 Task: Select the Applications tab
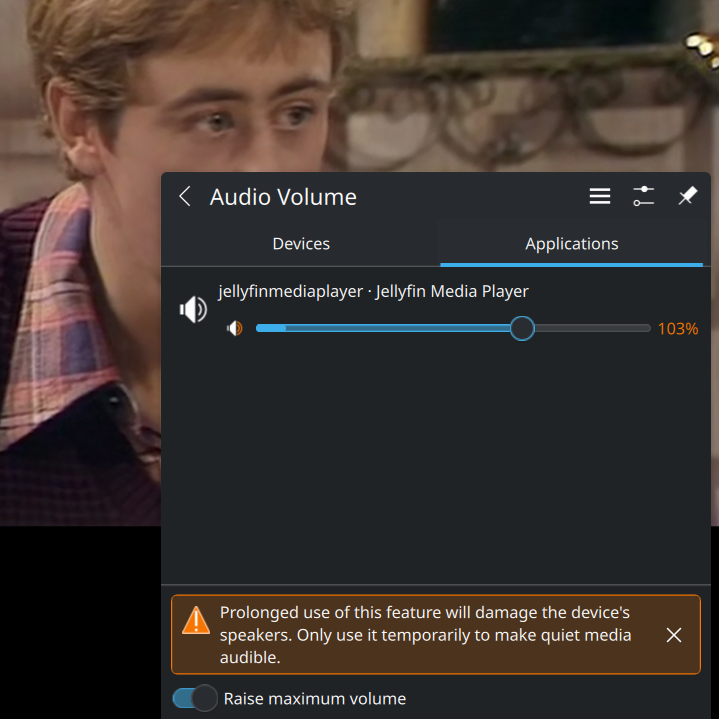[x=571, y=244]
